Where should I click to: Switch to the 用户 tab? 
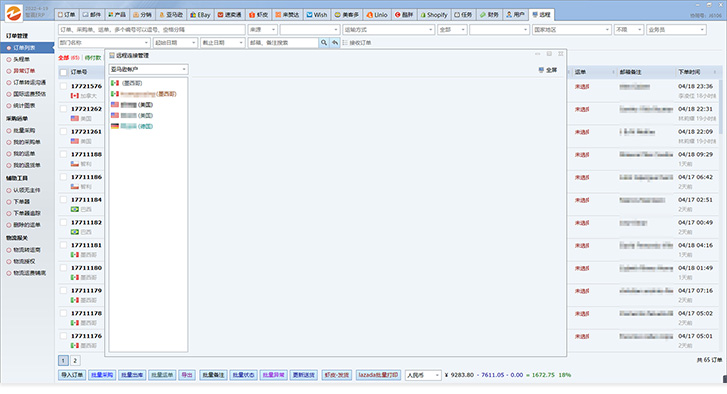click(515, 15)
